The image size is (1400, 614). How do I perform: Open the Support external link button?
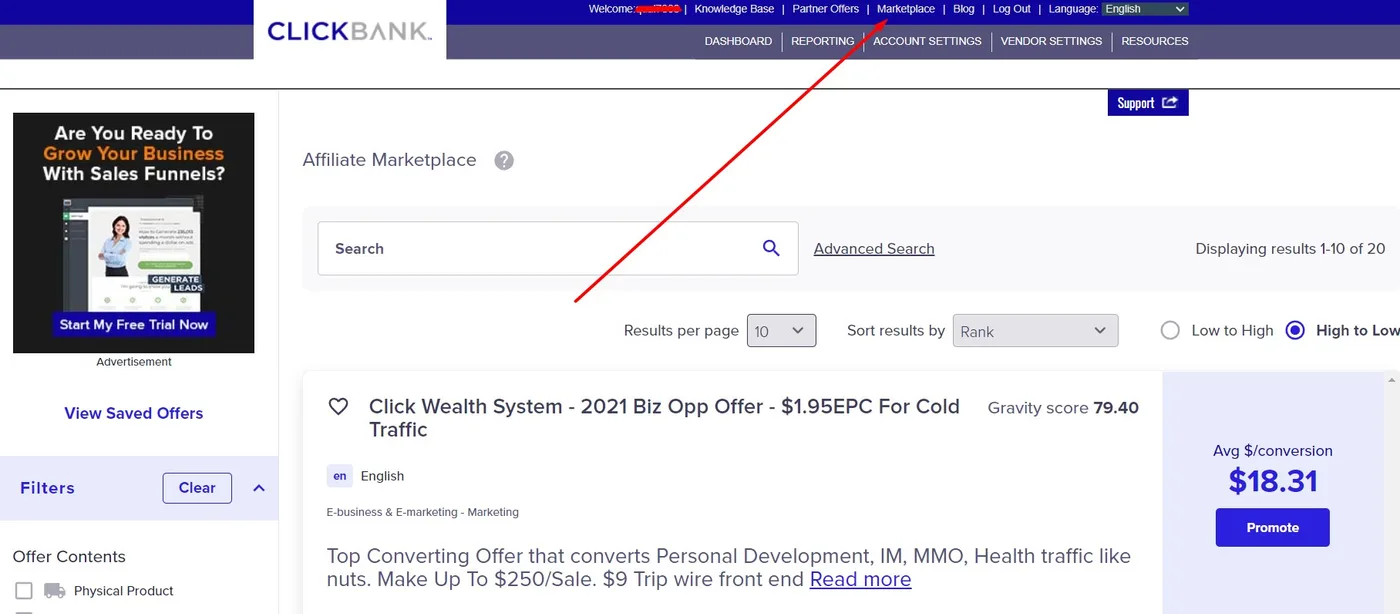coord(1148,103)
